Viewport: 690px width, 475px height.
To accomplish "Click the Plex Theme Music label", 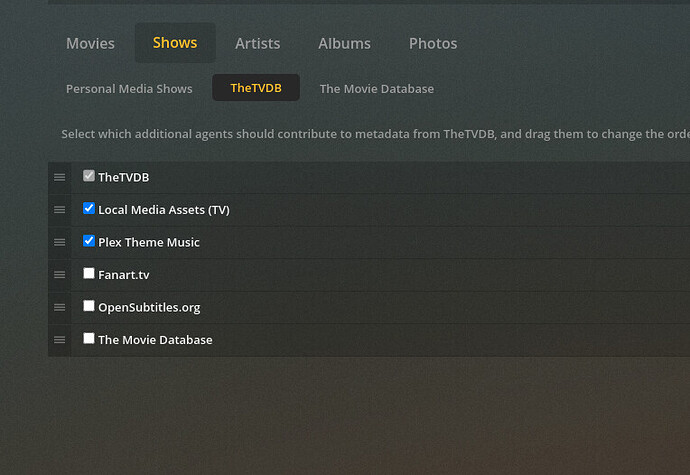I will [149, 243].
